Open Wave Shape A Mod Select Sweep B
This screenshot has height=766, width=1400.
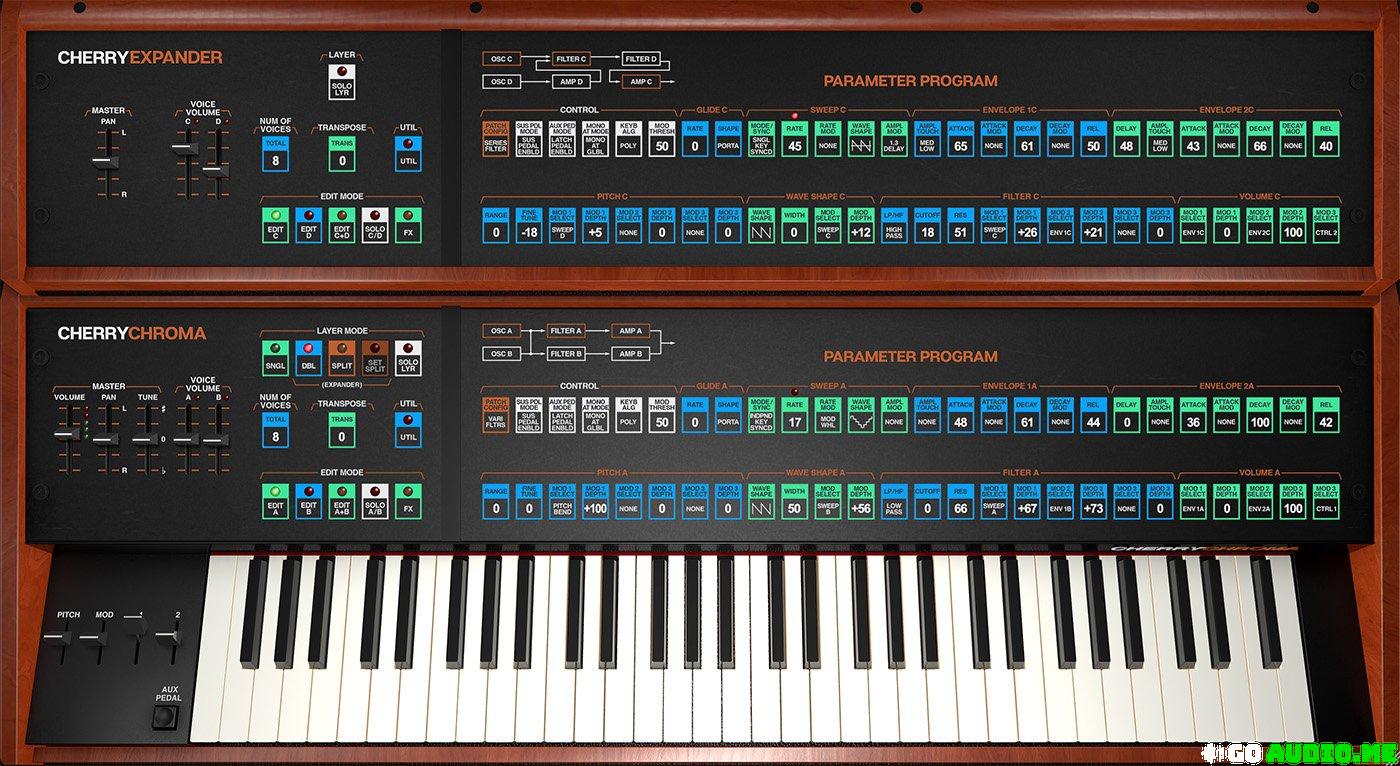[828, 502]
